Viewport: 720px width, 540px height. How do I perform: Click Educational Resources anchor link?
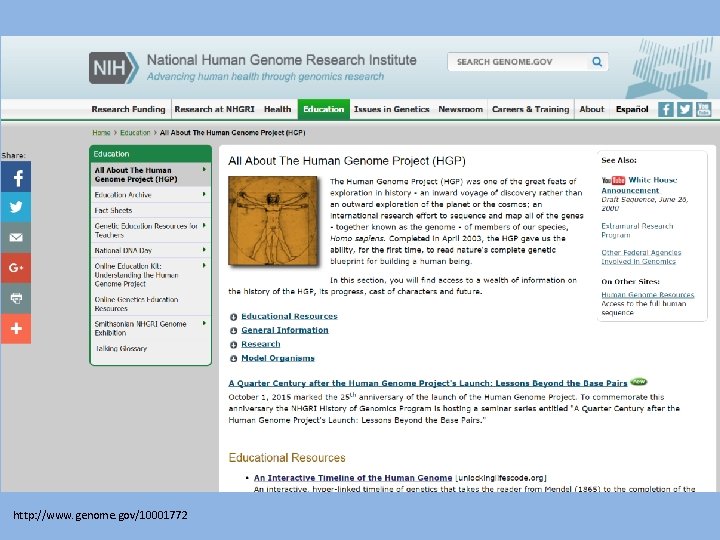click(x=289, y=316)
